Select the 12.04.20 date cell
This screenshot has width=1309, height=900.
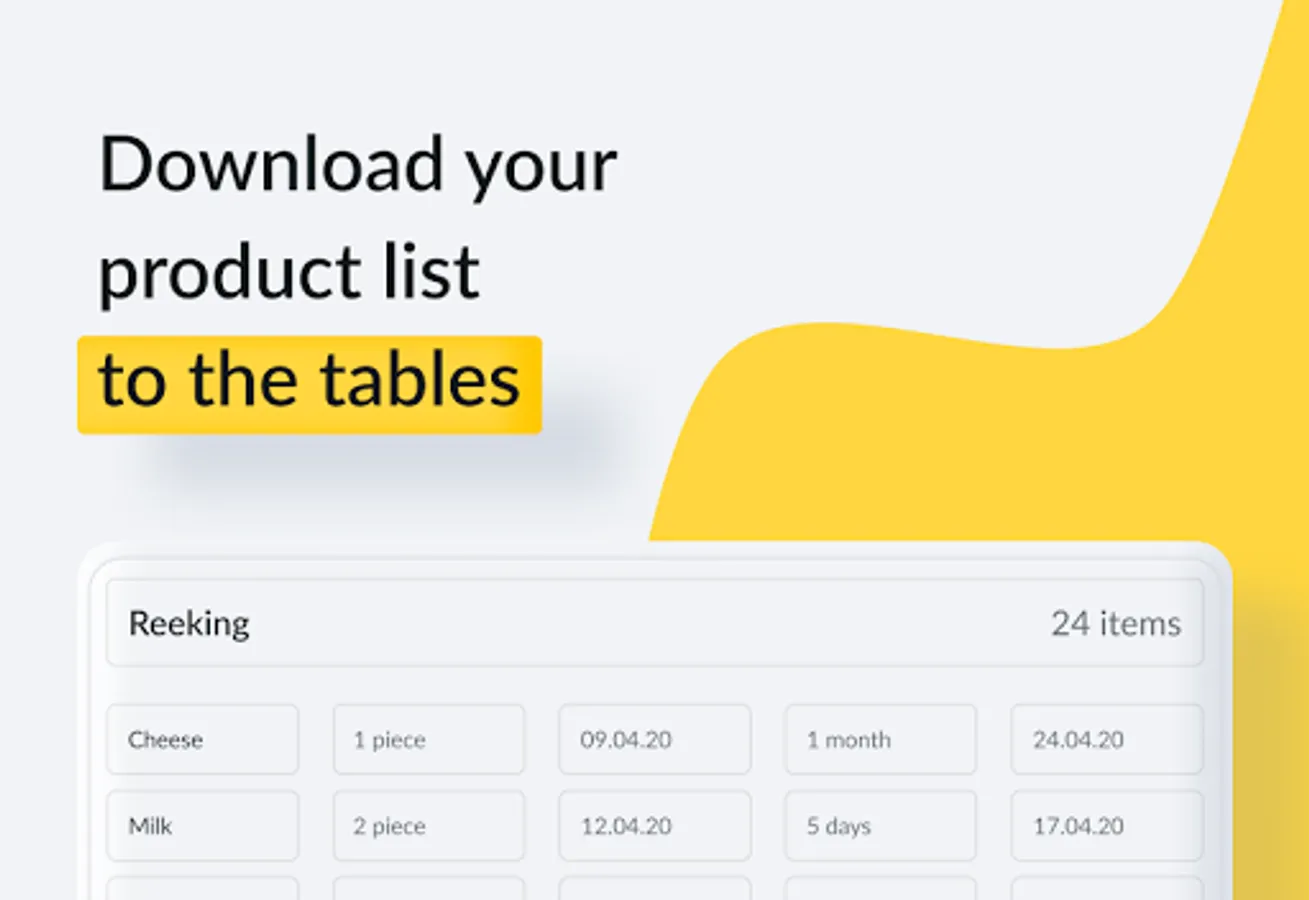[x=655, y=826]
